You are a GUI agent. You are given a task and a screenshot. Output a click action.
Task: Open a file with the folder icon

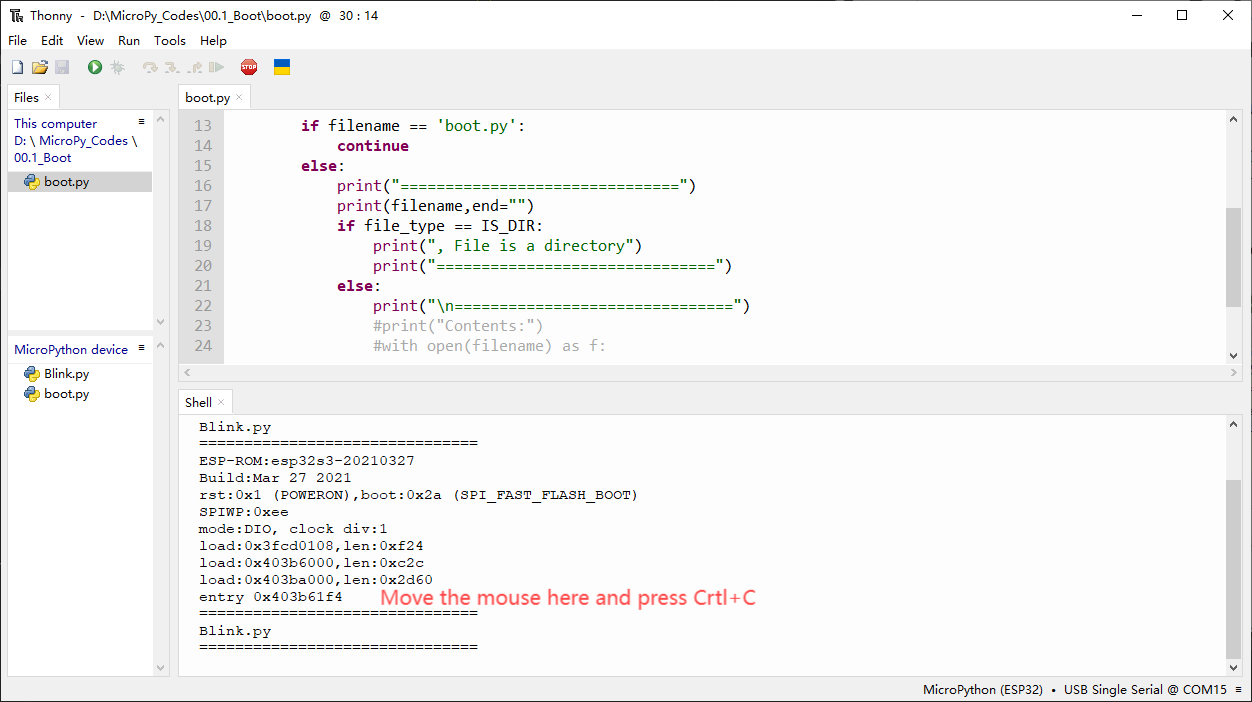point(40,67)
